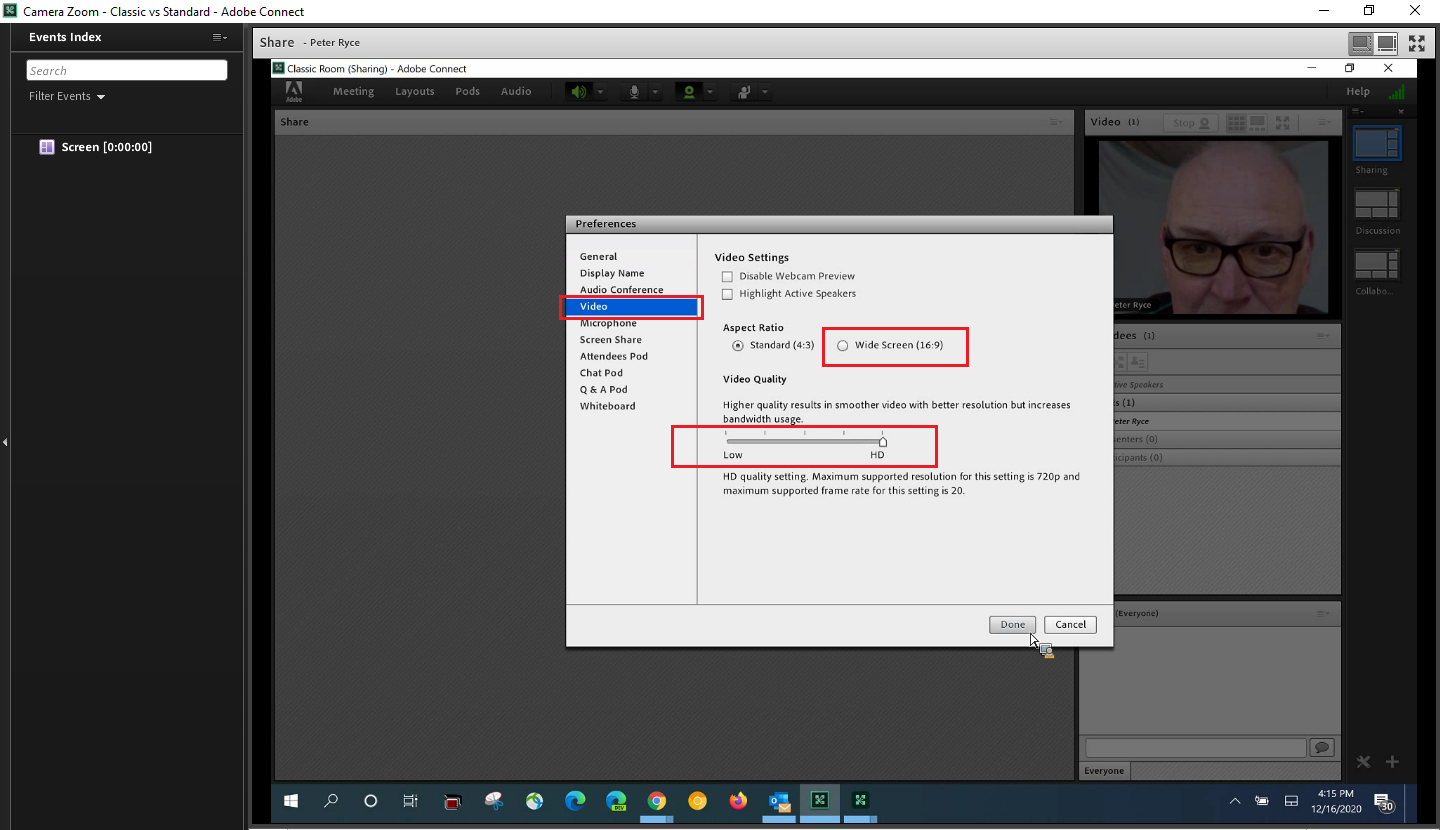
Task: Click the microphone icon in the meeting toolbar
Action: tap(634, 91)
